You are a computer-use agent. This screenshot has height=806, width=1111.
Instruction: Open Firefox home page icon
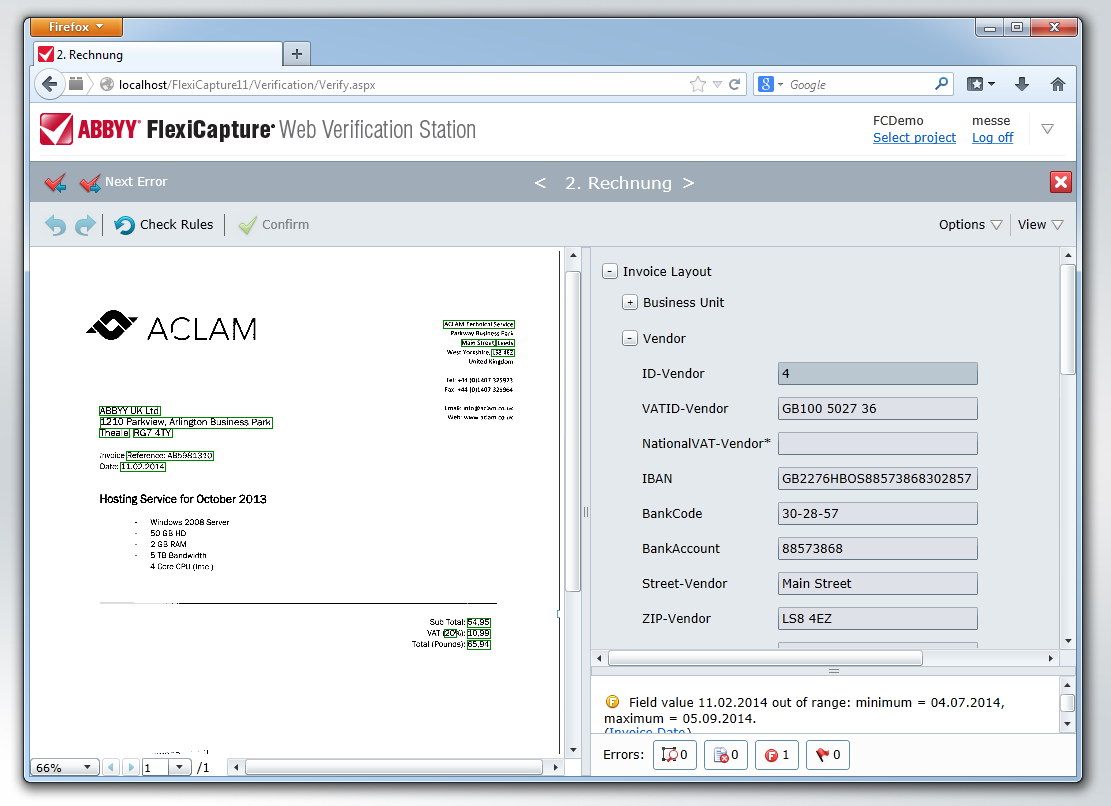point(1057,85)
